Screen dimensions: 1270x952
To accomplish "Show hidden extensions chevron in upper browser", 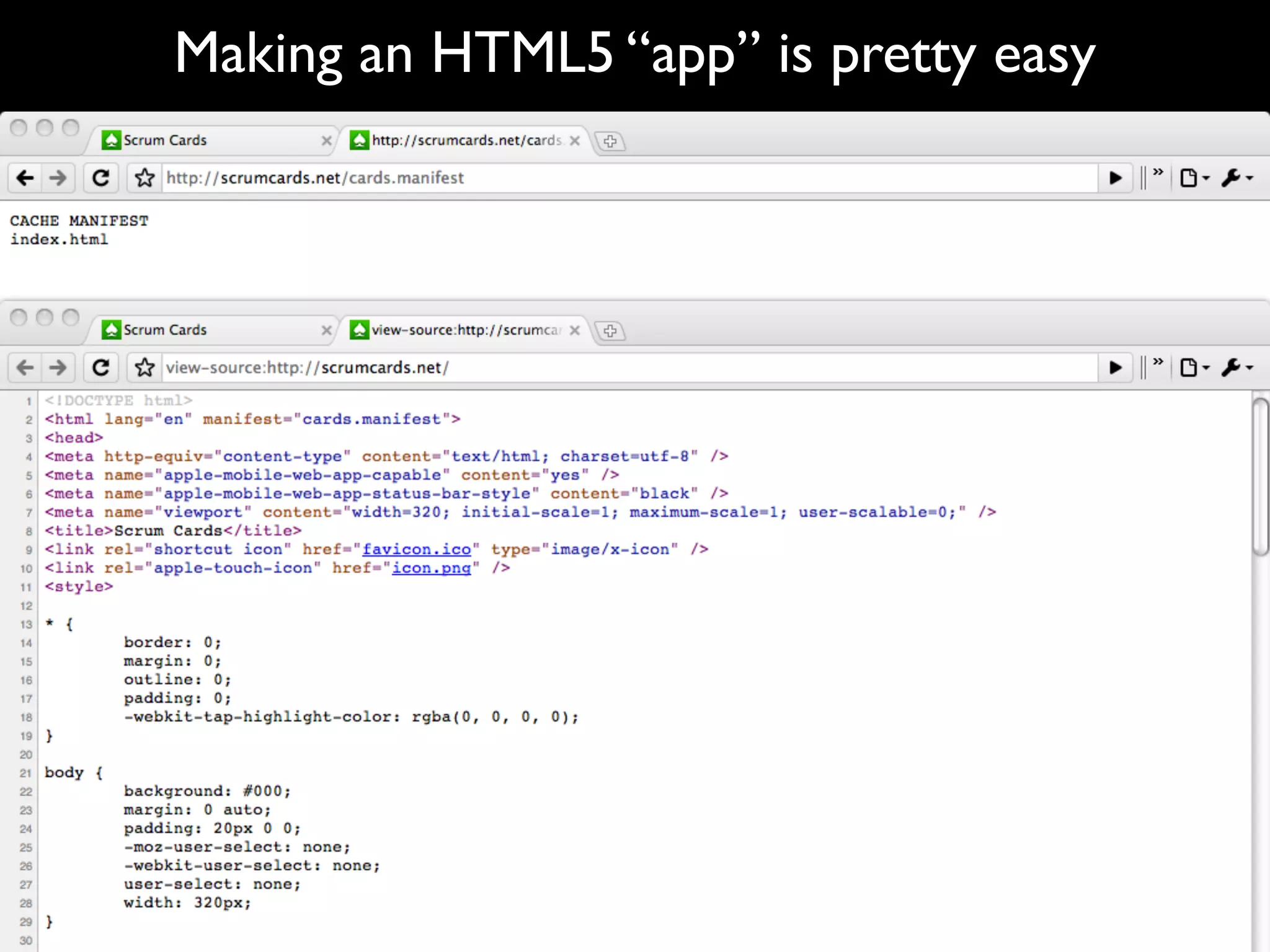I will tap(1158, 172).
